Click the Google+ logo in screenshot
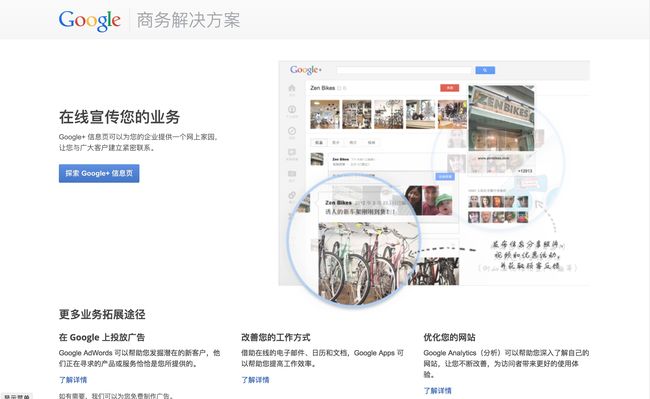The image size is (650, 399). click(x=306, y=70)
